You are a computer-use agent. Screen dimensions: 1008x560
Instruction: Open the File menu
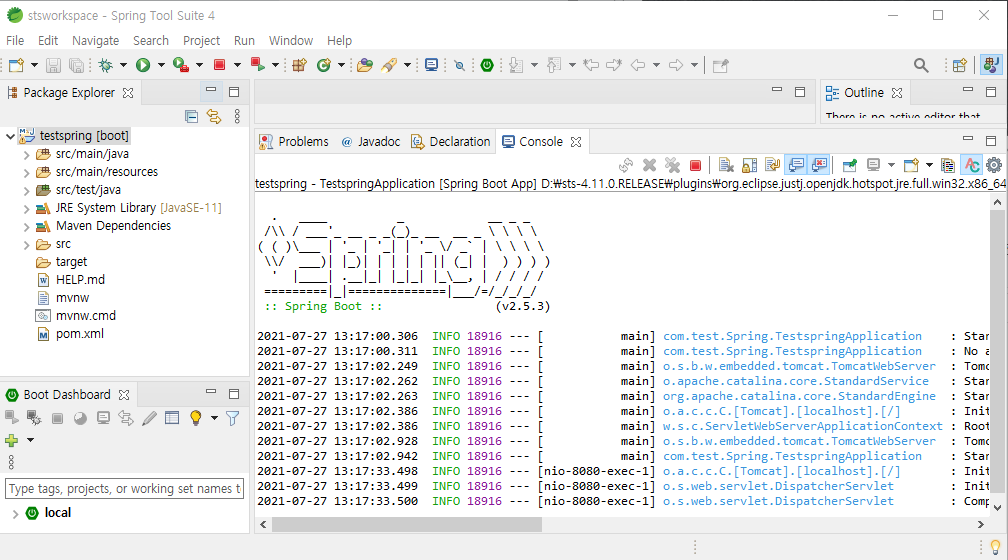point(15,41)
